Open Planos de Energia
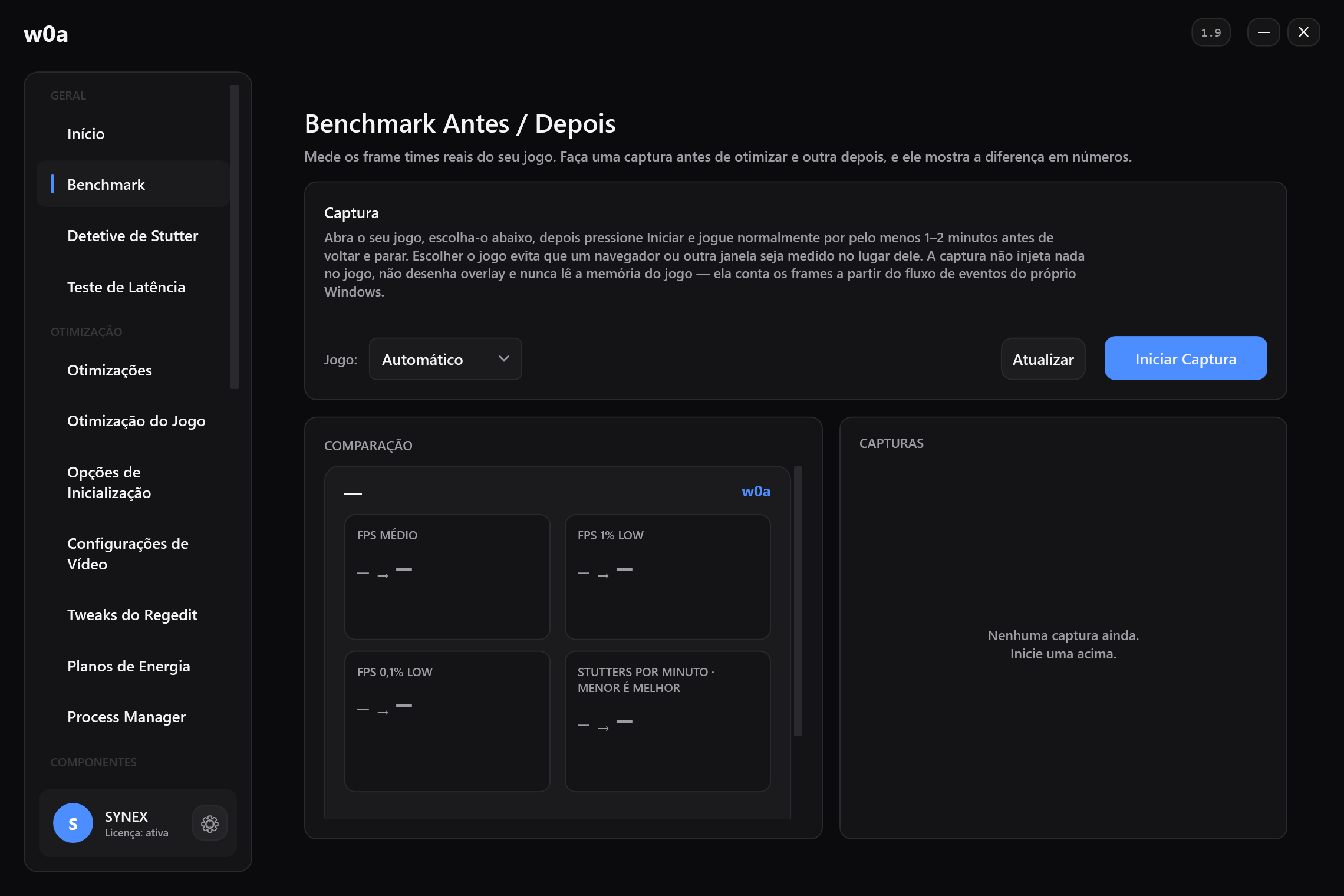Image resolution: width=1344 pixels, height=896 pixels. tap(133, 666)
